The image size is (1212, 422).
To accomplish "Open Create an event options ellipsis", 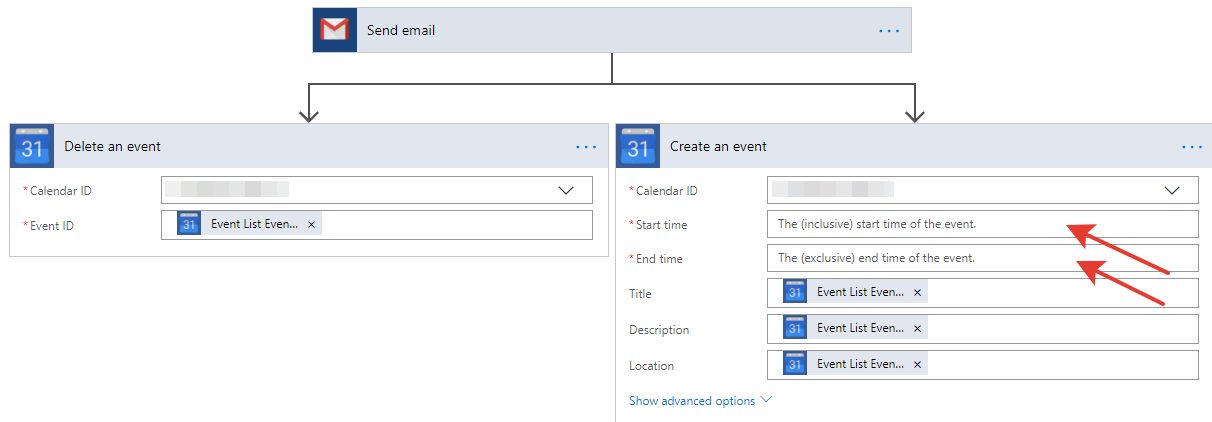I will click(x=1192, y=147).
